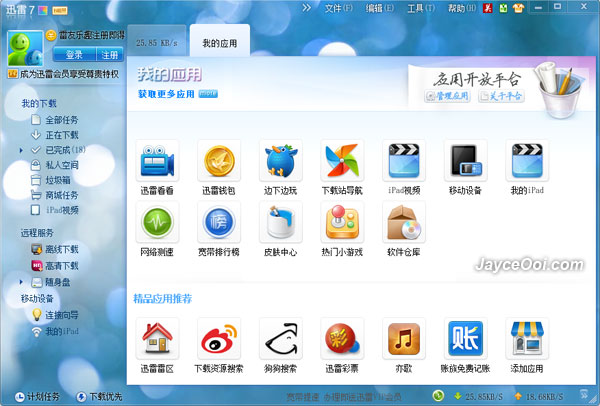
Task: Click the 添加应用 store icon
Action: pyautogui.click(x=527, y=338)
